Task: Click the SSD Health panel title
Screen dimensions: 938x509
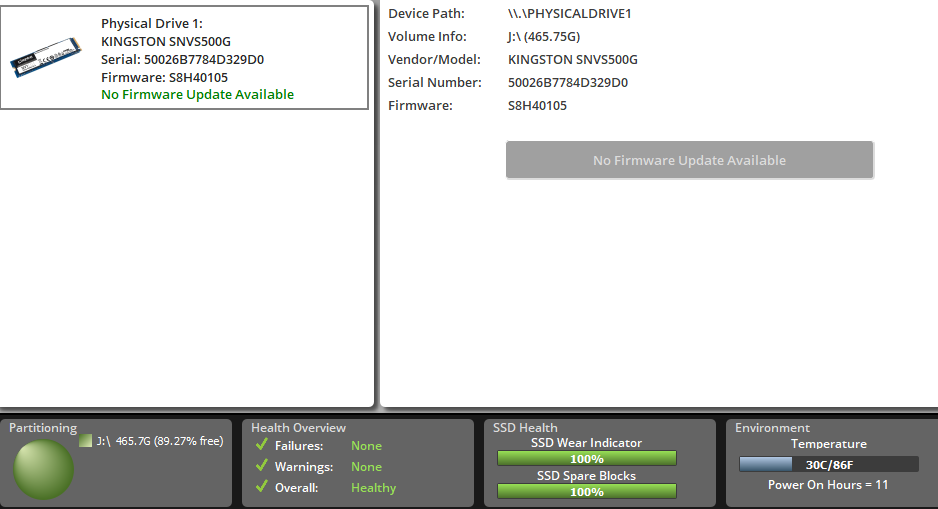Action: click(x=525, y=428)
